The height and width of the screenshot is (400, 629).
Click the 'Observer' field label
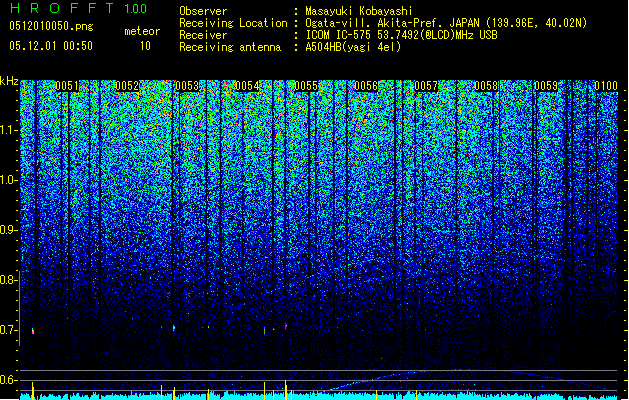(203, 11)
